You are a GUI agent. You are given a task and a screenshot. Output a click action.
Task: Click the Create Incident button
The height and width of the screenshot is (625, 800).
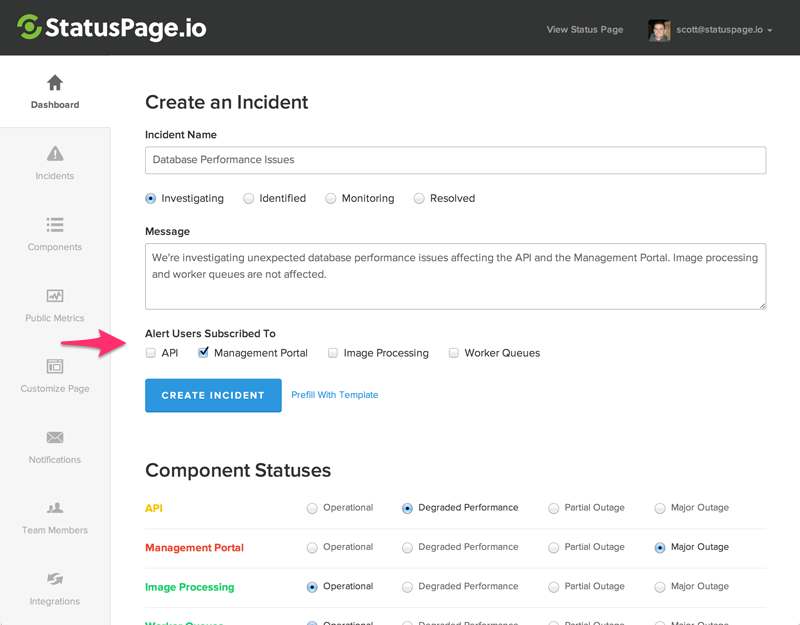(x=213, y=395)
